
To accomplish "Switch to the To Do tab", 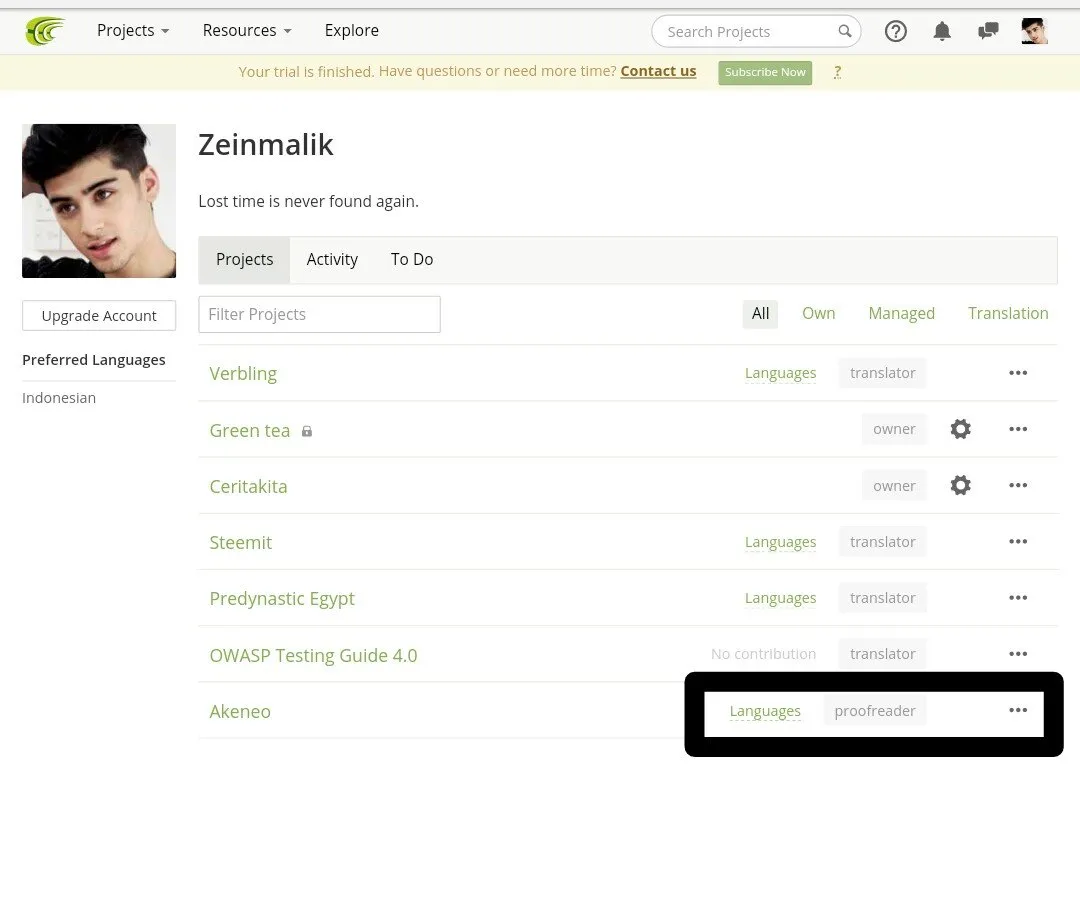I will pos(412,260).
